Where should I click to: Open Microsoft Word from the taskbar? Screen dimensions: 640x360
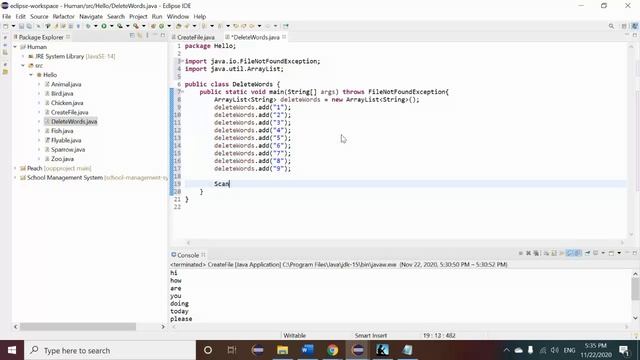click(x=307, y=350)
